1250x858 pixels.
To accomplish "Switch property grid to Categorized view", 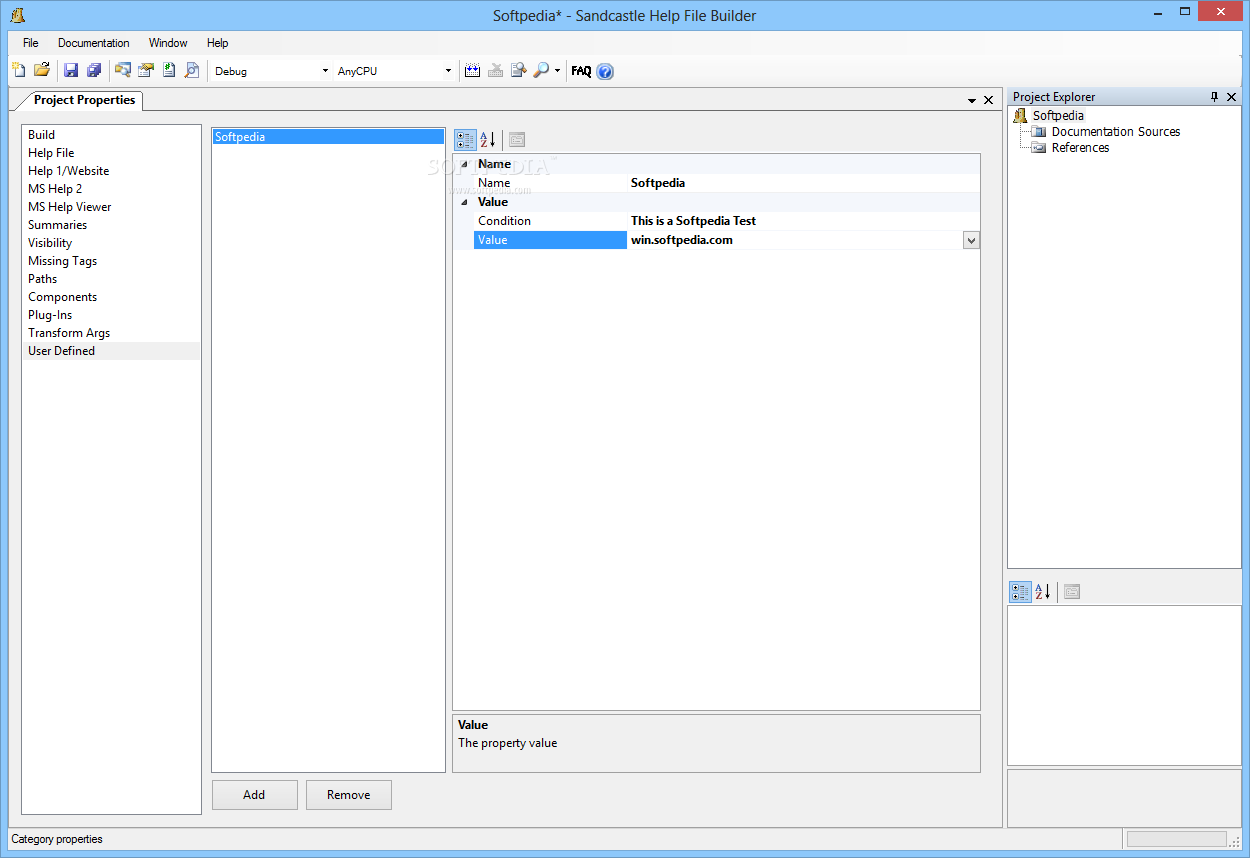I will tap(465, 140).
